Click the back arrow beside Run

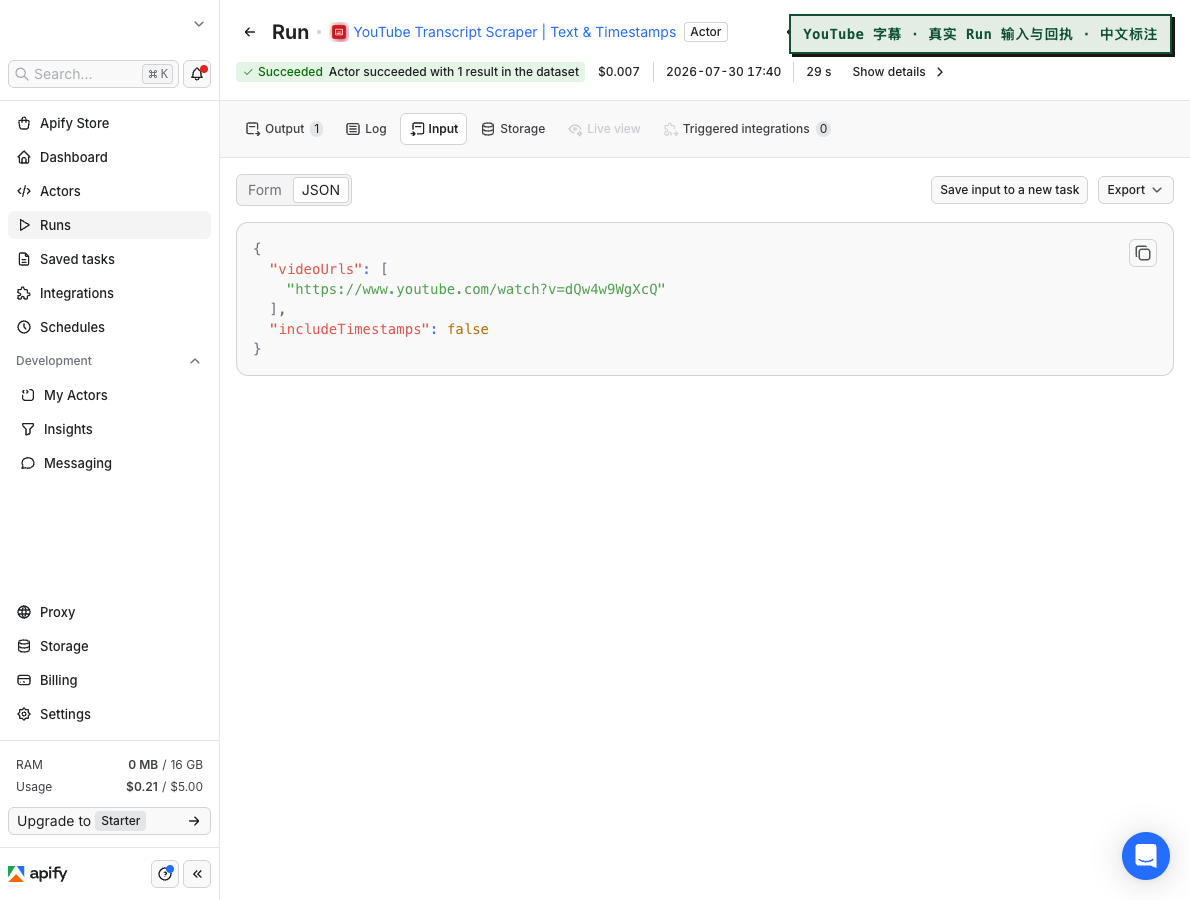coord(250,32)
